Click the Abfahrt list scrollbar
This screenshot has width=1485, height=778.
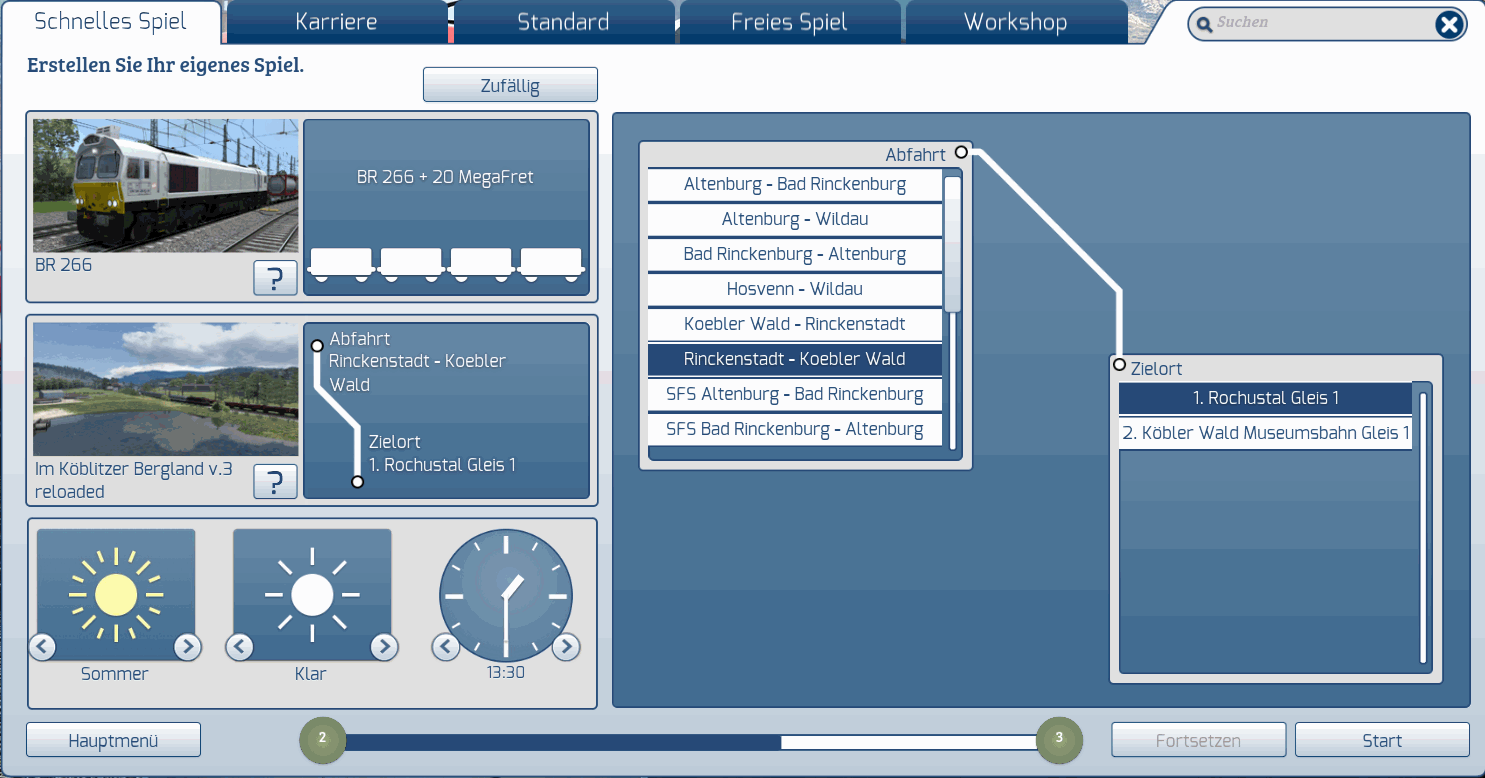pyautogui.click(x=953, y=244)
